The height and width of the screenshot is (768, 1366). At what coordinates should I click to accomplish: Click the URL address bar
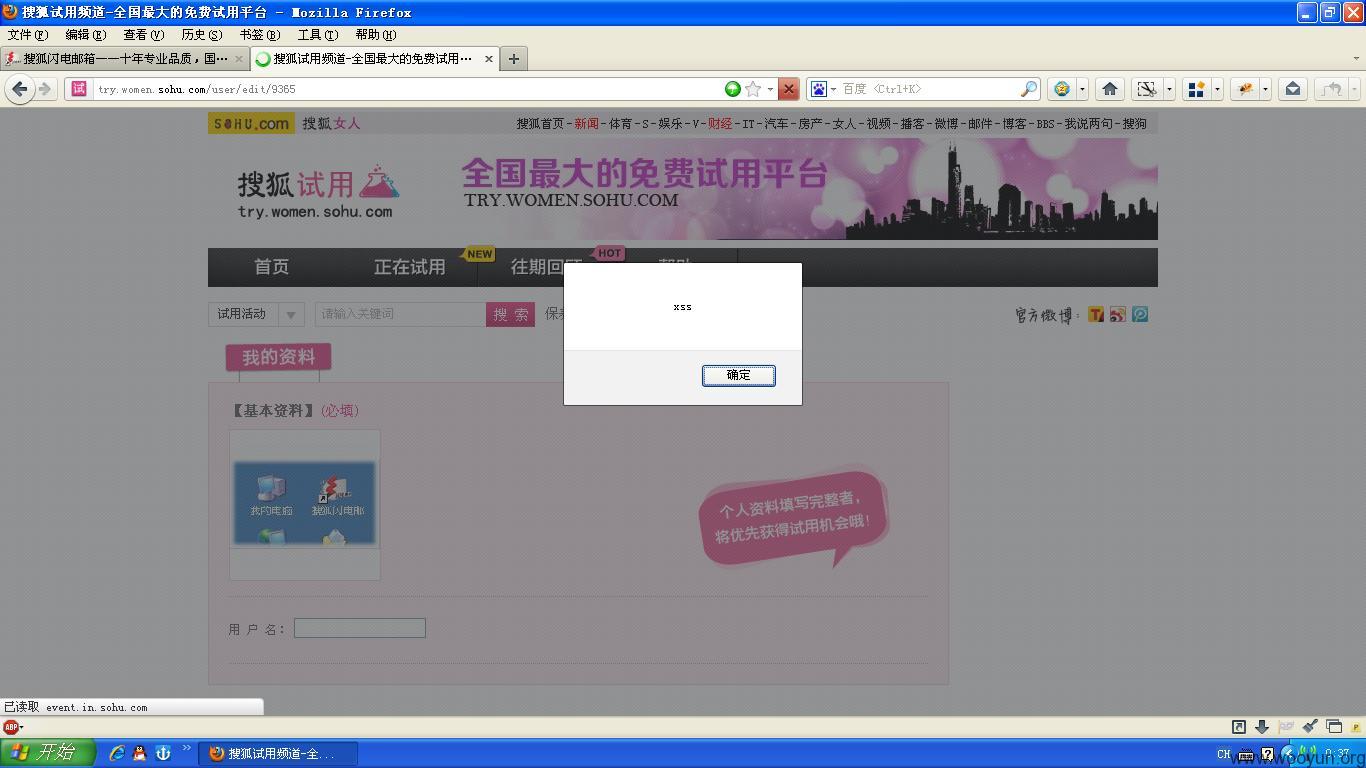(408, 89)
